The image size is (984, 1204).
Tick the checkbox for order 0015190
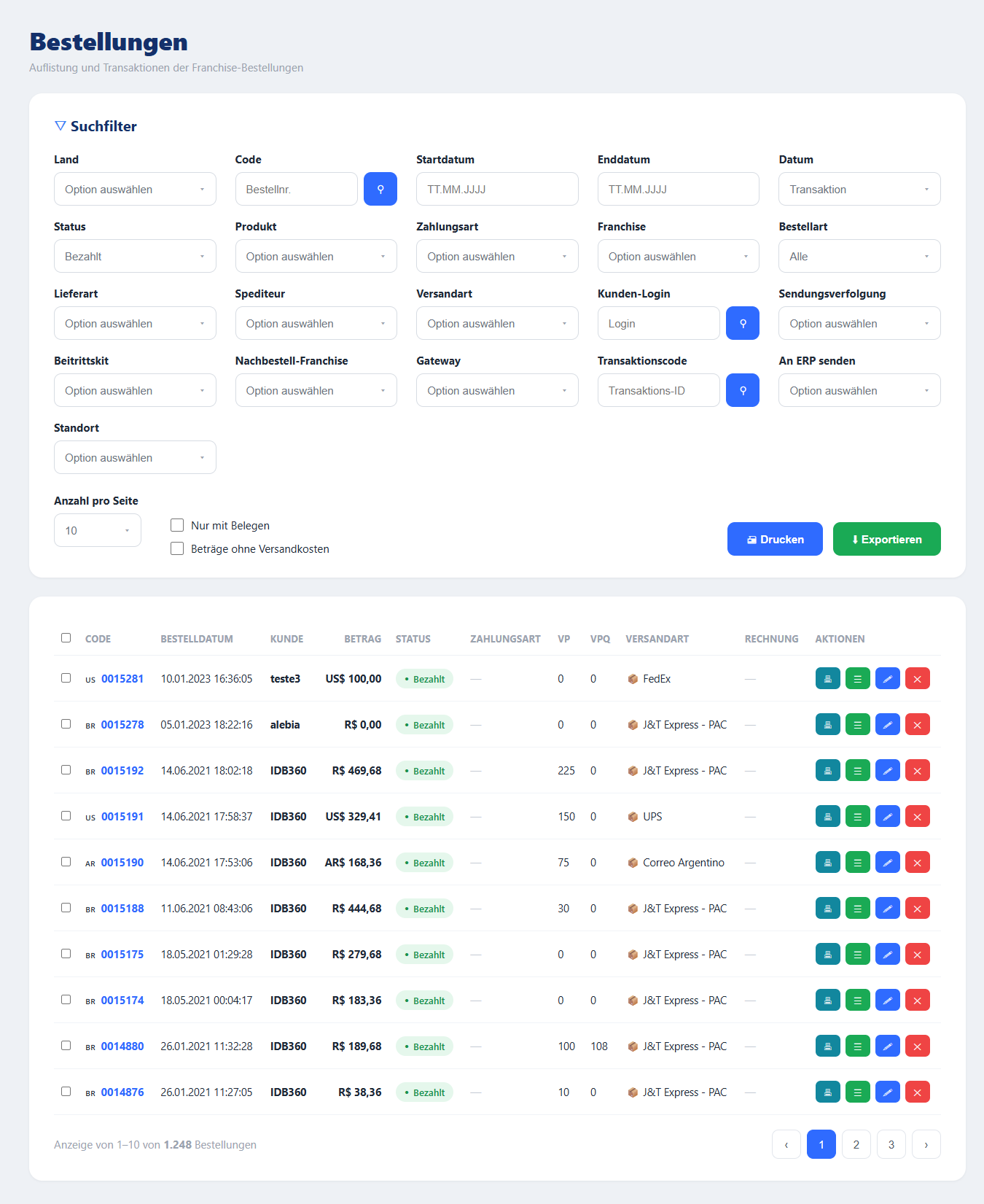click(66, 862)
